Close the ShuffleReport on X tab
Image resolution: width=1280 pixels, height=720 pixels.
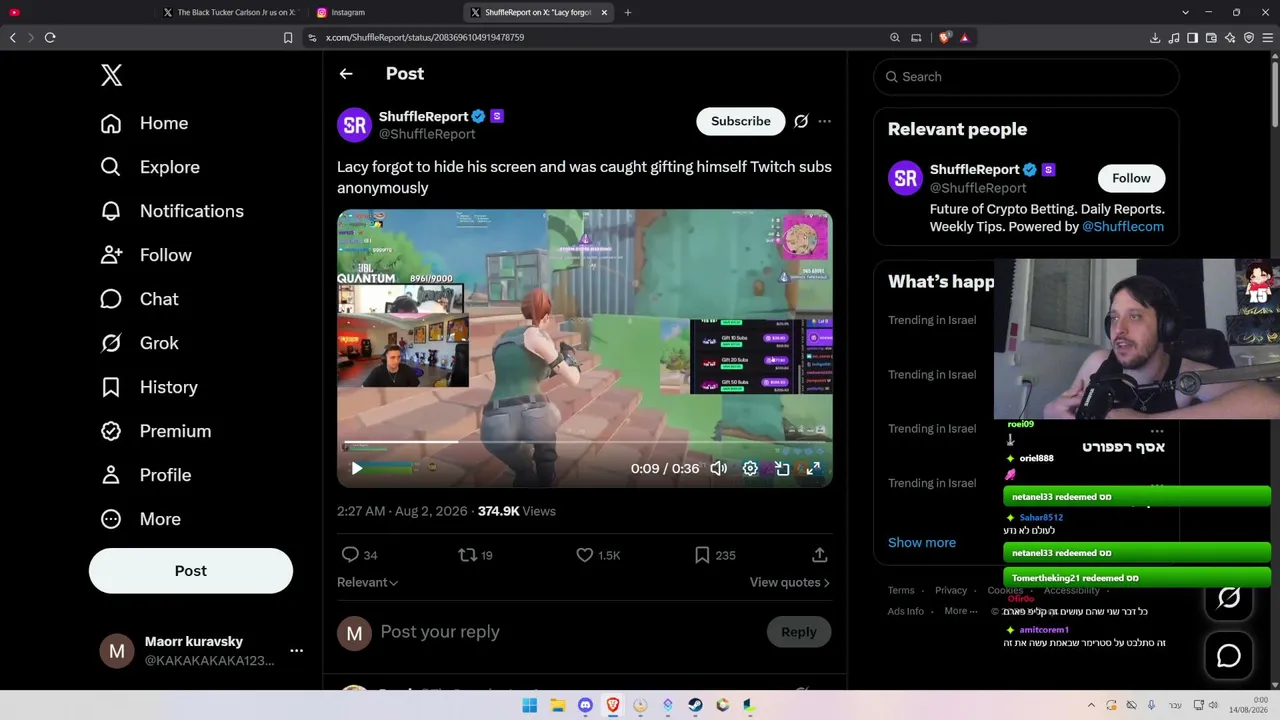[604, 13]
